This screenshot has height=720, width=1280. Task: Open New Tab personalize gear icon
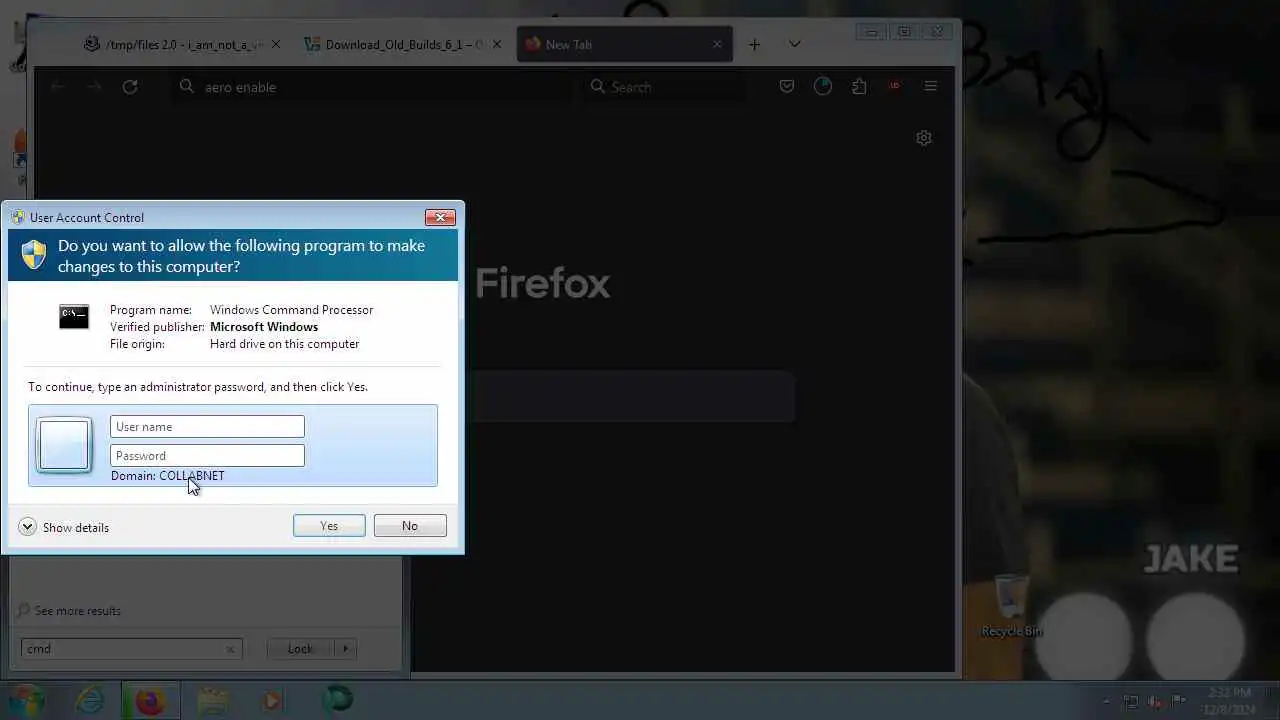[924, 138]
